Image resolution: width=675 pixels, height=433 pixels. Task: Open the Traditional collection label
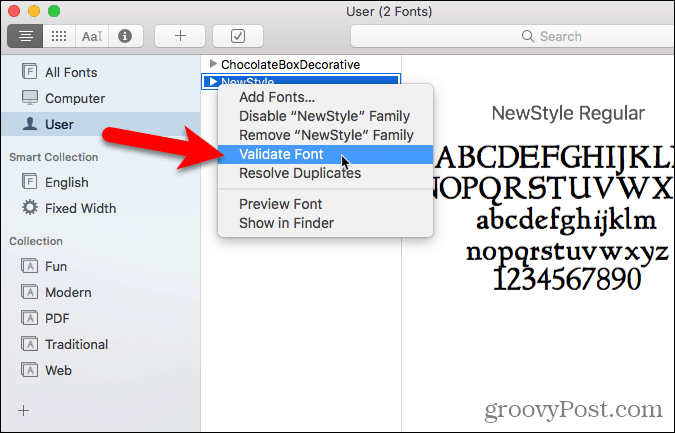coord(77,344)
